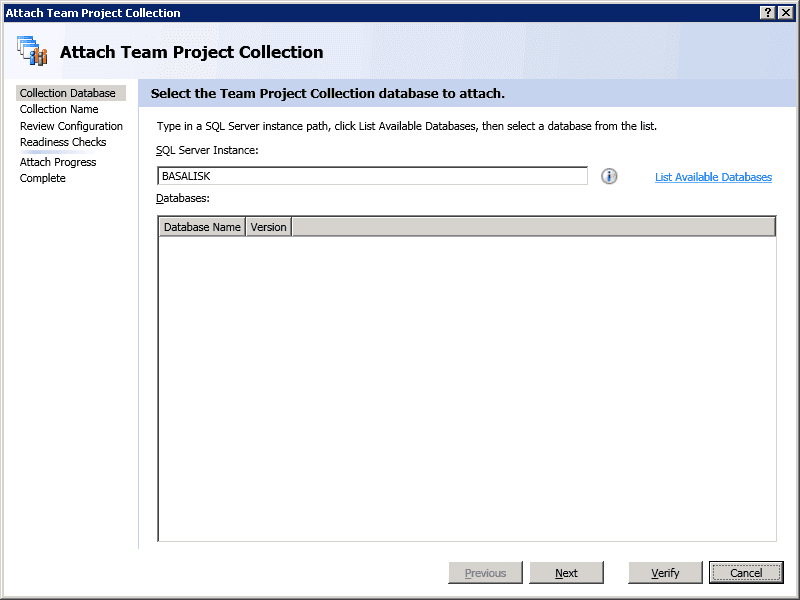Screen dimensions: 800x600
Task: Open the Review Configuration step
Action: click(71, 126)
